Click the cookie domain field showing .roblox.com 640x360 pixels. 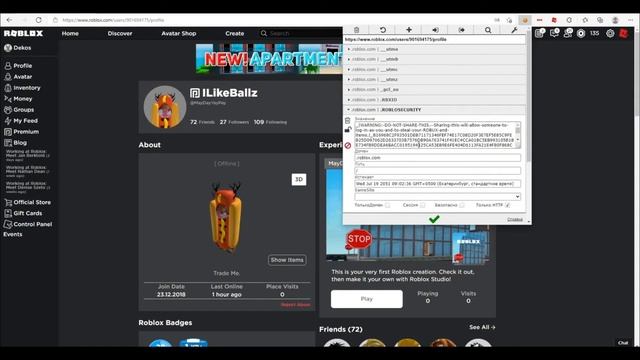438,158
